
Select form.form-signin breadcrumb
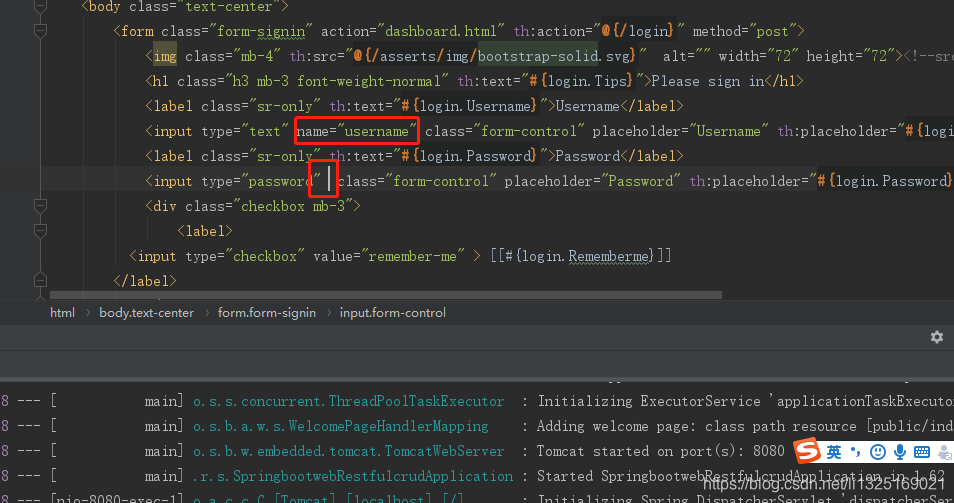click(266, 313)
